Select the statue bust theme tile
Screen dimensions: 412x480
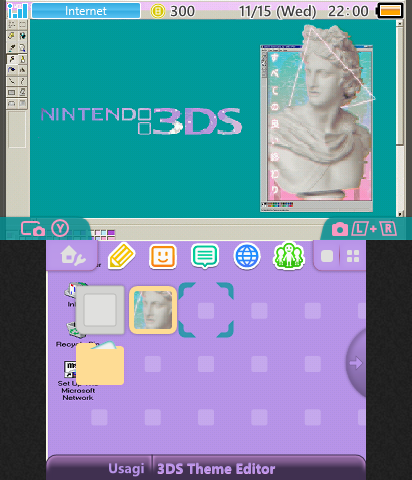[x=153, y=310]
